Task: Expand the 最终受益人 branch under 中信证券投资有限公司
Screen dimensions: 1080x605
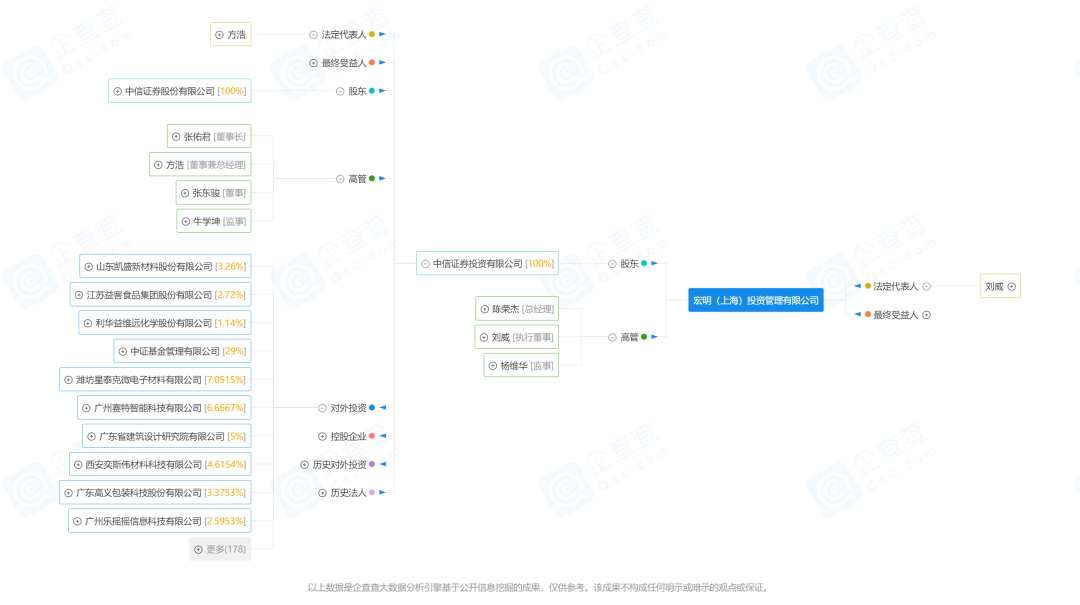Action: pos(313,63)
